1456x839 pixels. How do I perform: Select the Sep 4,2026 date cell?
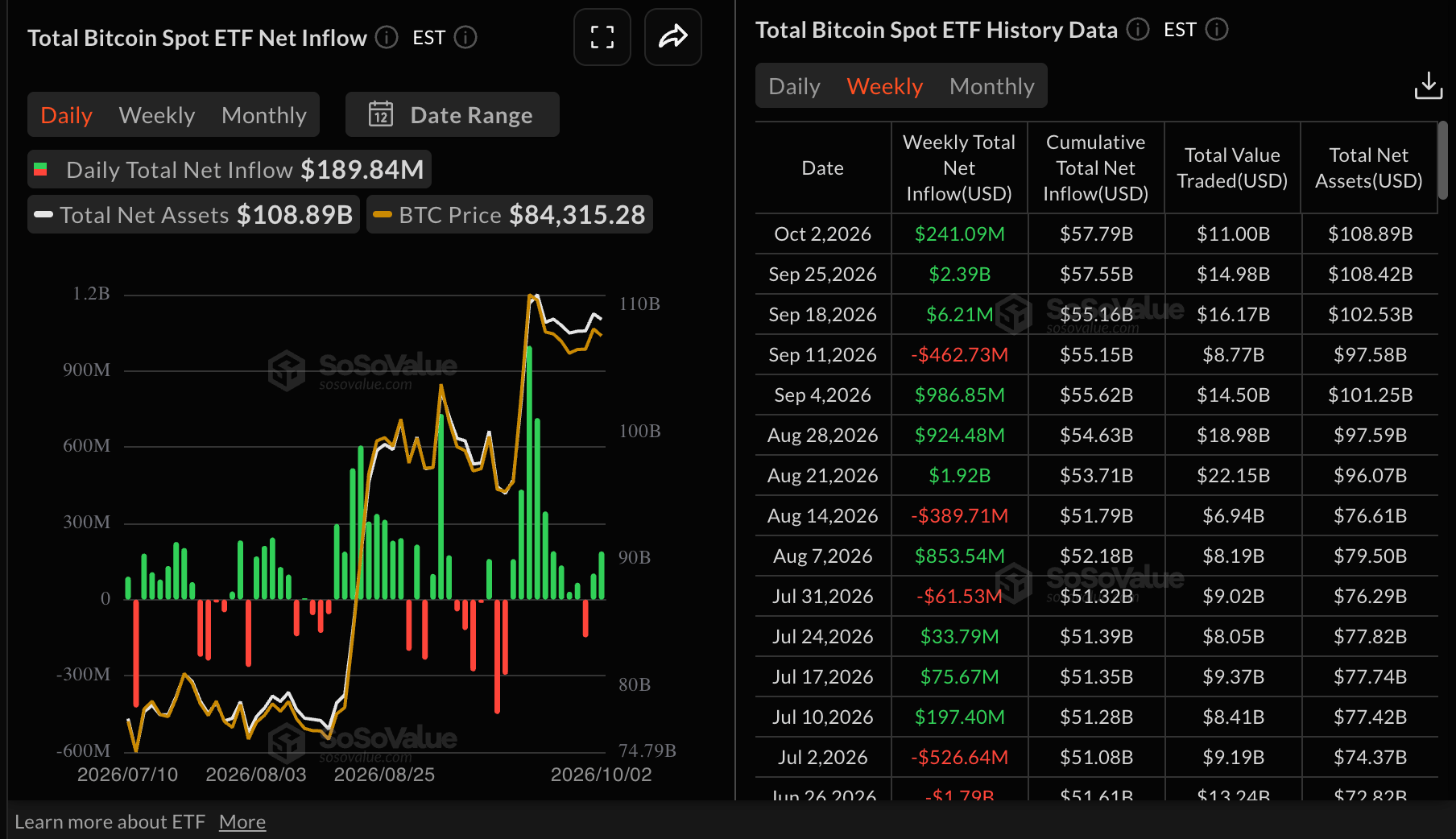pos(823,395)
